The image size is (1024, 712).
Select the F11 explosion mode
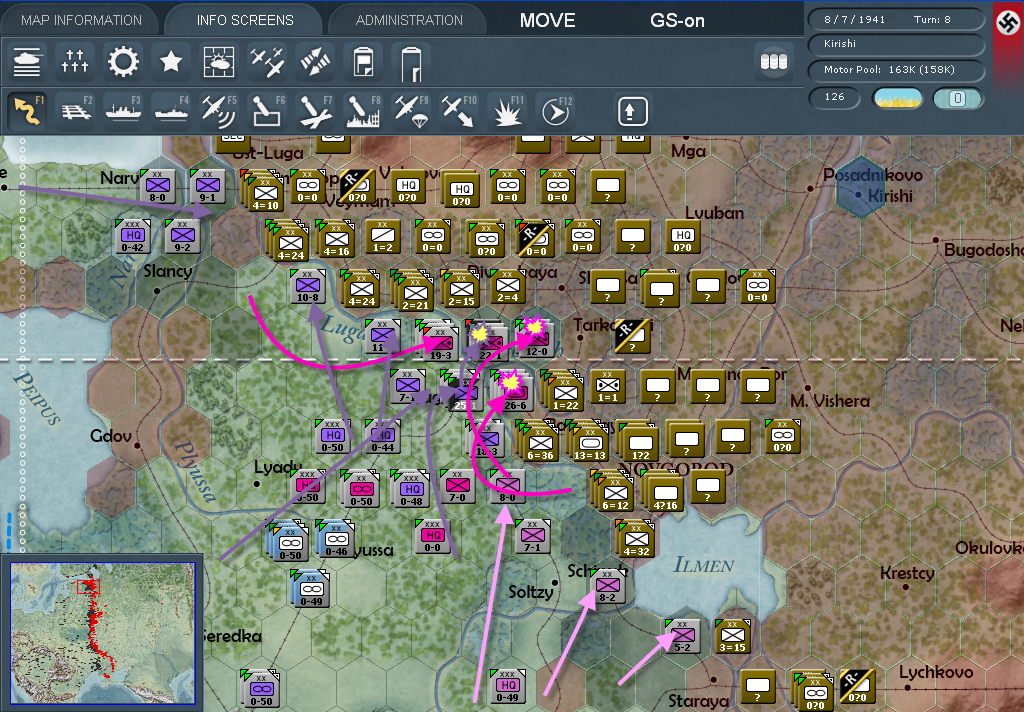pos(507,110)
